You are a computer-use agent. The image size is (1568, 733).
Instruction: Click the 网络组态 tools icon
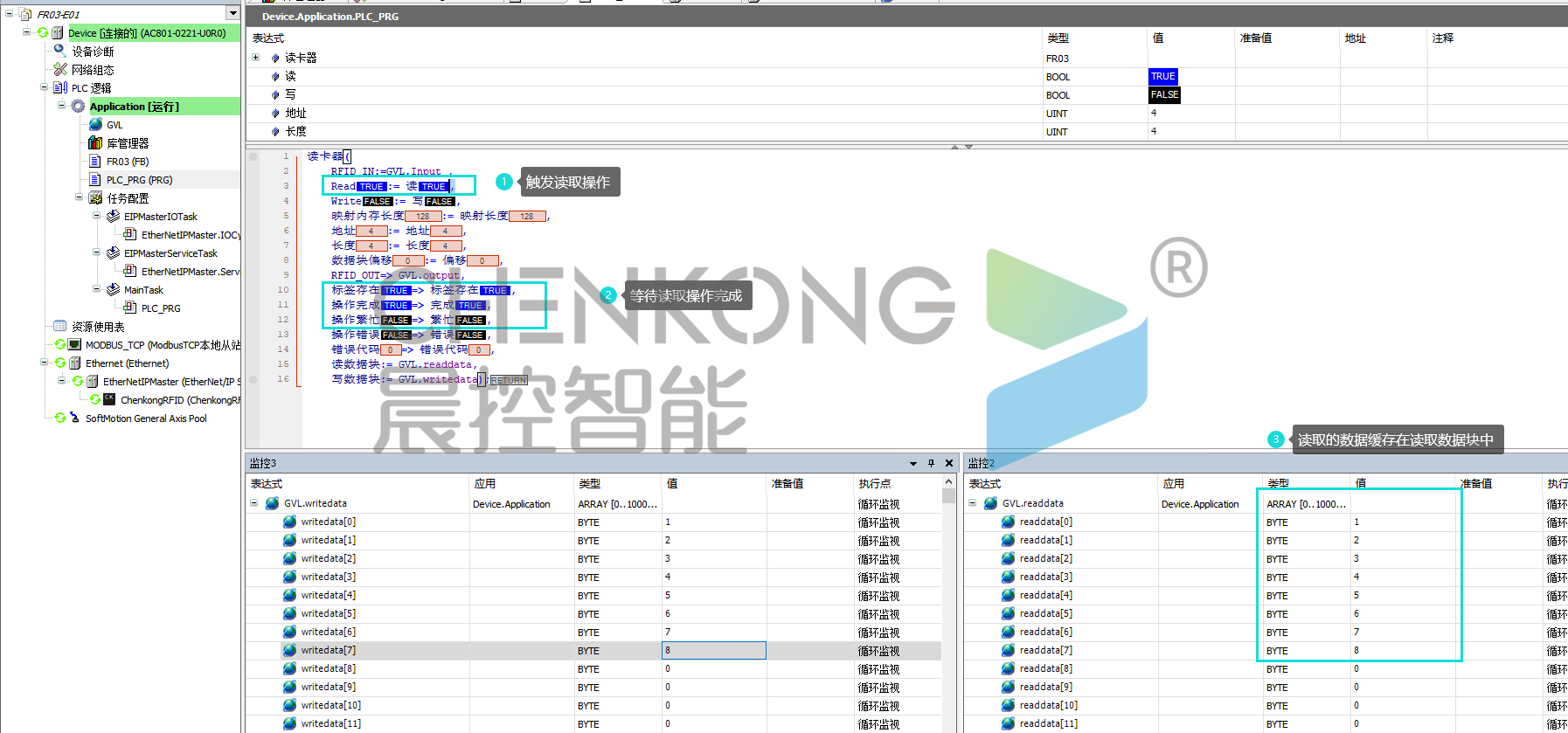[x=60, y=69]
